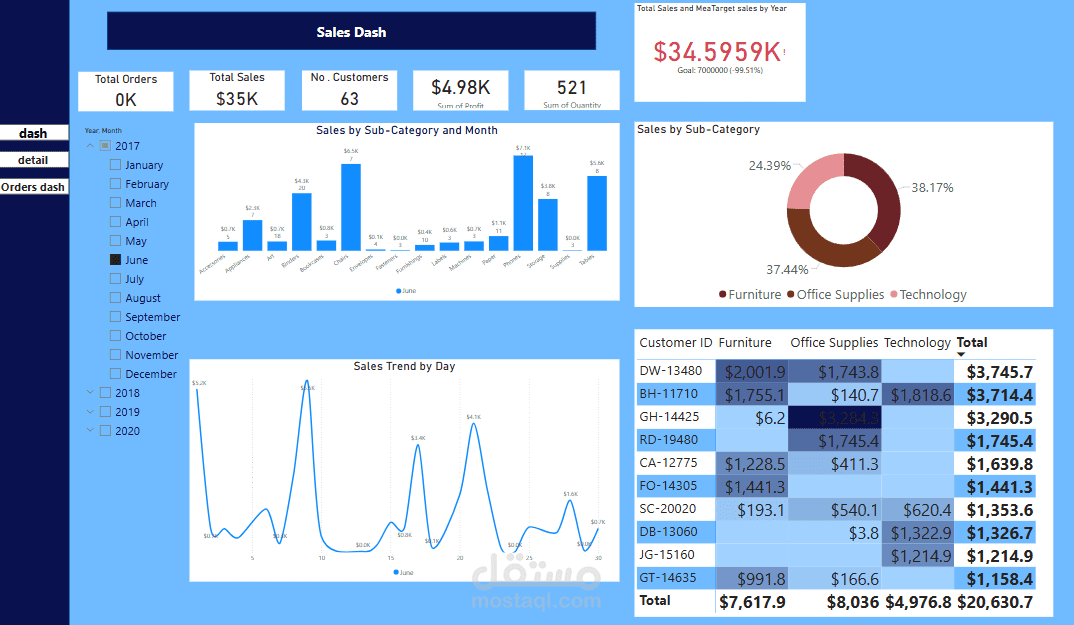Collapse the 2017 year node
This screenshot has height=625, width=1074.
pos(90,146)
